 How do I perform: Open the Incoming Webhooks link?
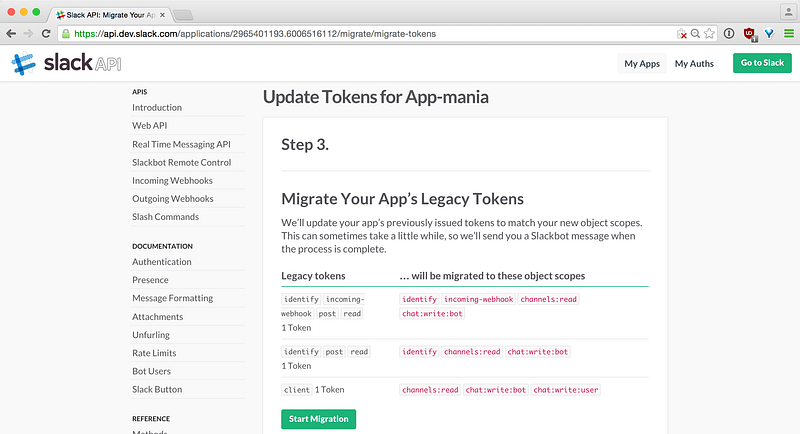coord(172,181)
